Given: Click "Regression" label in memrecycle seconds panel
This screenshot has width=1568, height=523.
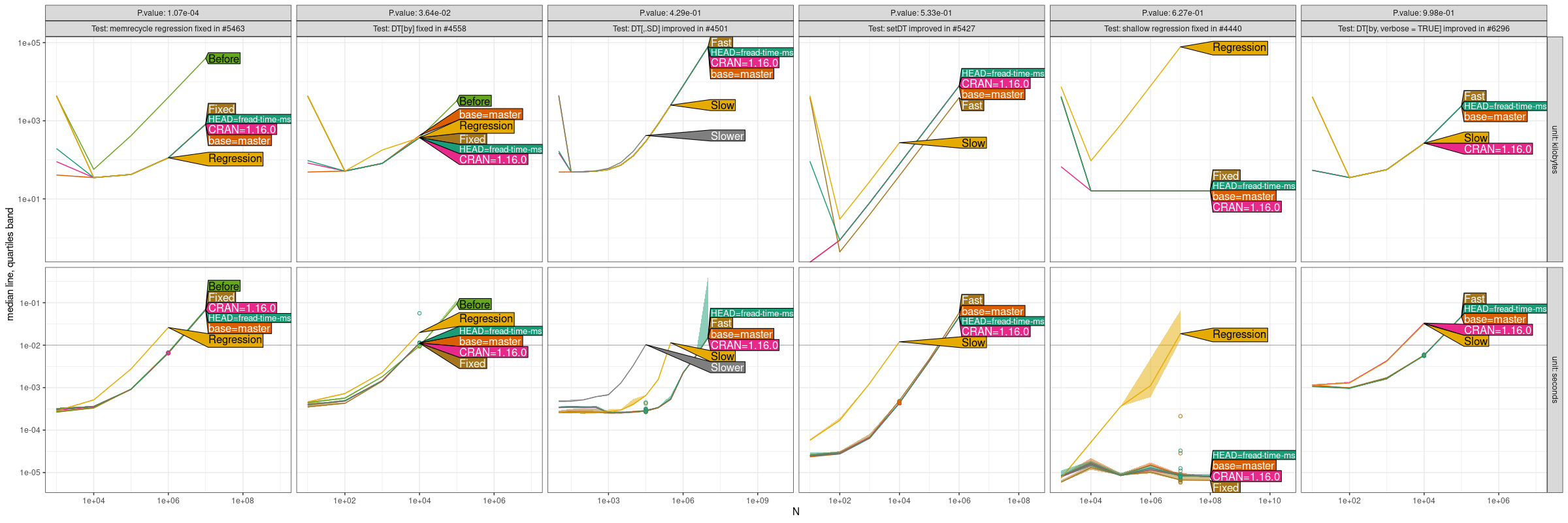Looking at the screenshot, I should coord(235,340).
